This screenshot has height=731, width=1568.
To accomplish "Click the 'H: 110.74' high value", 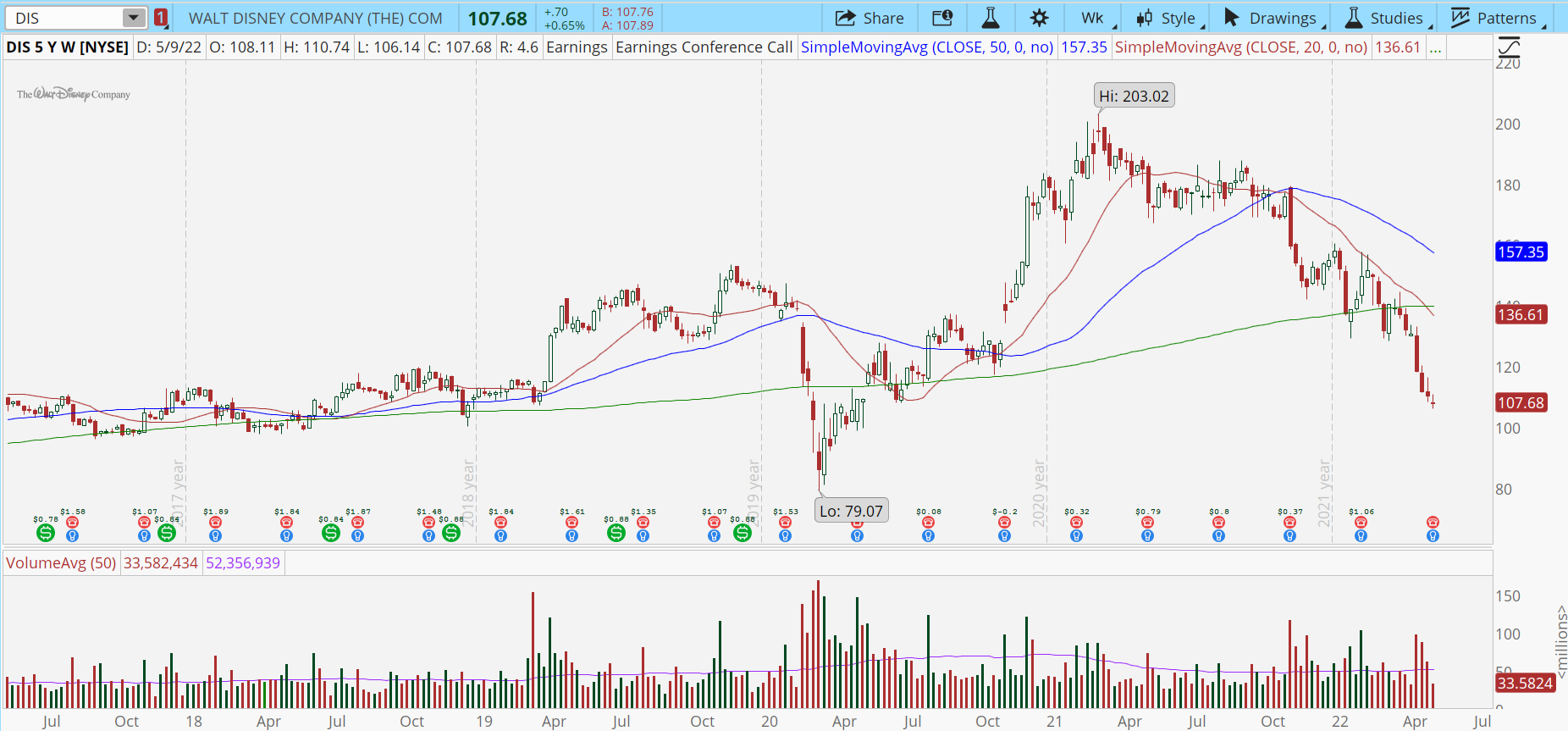I will (317, 47).
